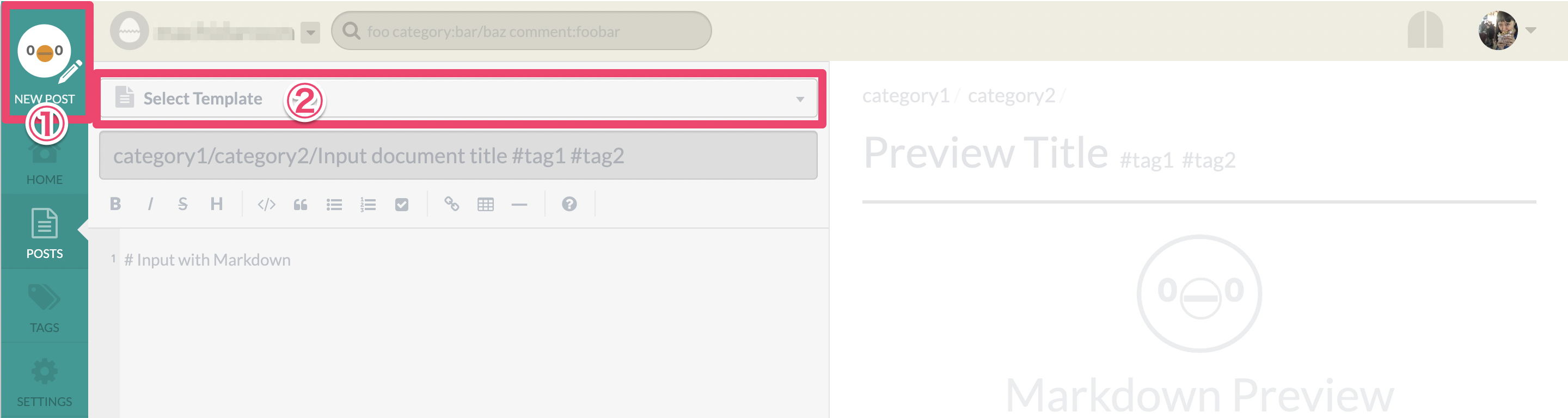This screenshot has height=418, width=1568.
Task: Apply italic formatting in editor toolbar
Action: click(150, 204)
